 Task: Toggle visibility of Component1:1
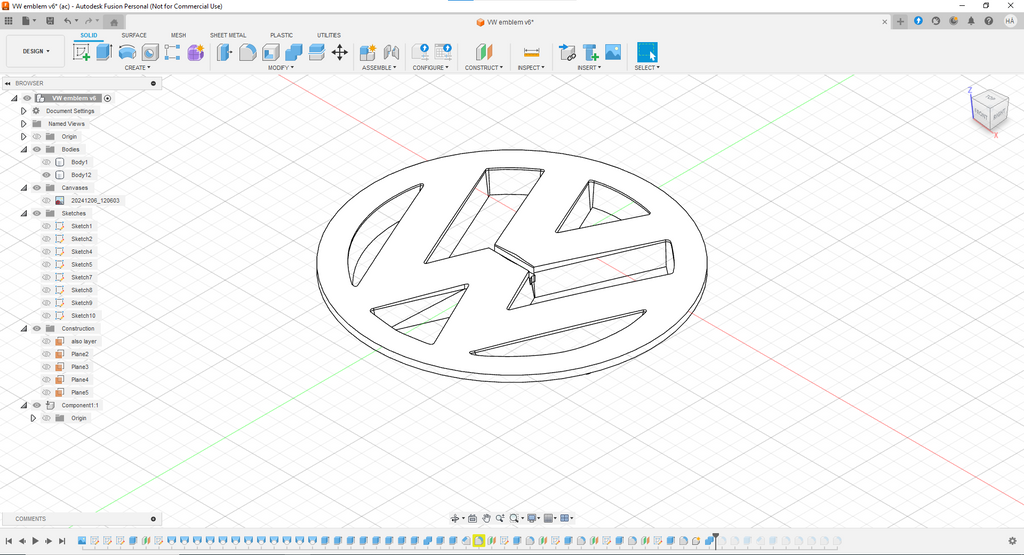pyautogui.click(x=37, y=405)
